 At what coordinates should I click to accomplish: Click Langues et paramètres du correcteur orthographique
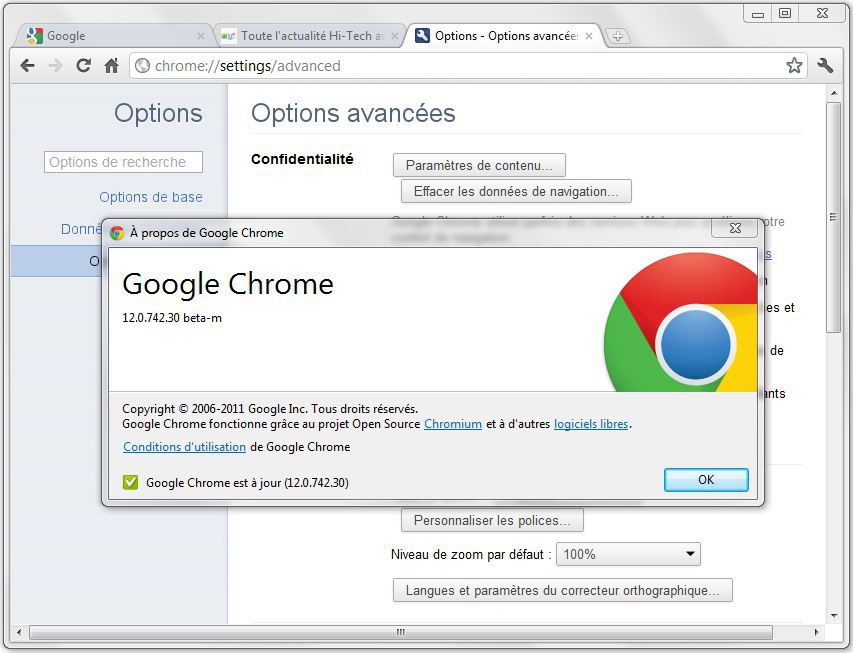pos(563,590)
